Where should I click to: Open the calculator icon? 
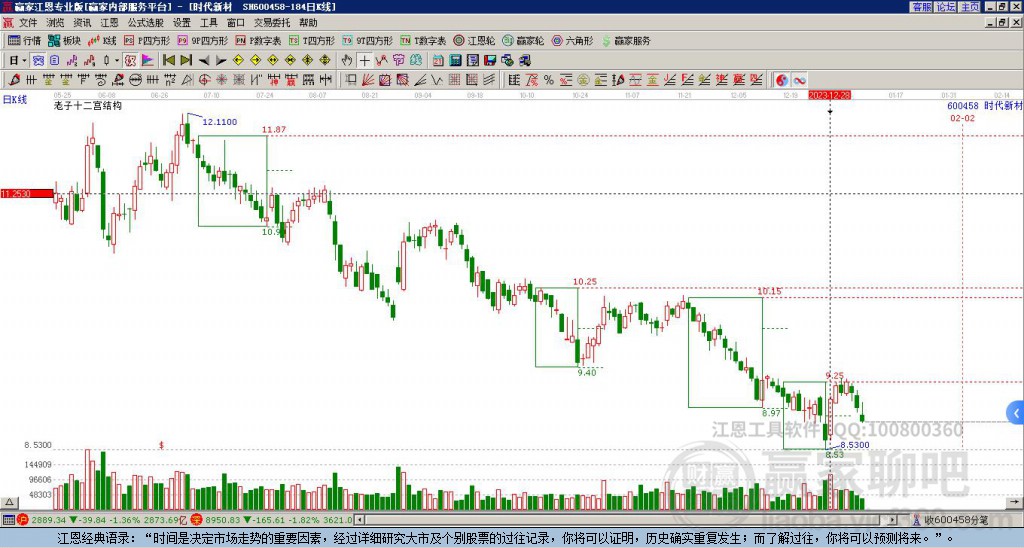[456, 60]
